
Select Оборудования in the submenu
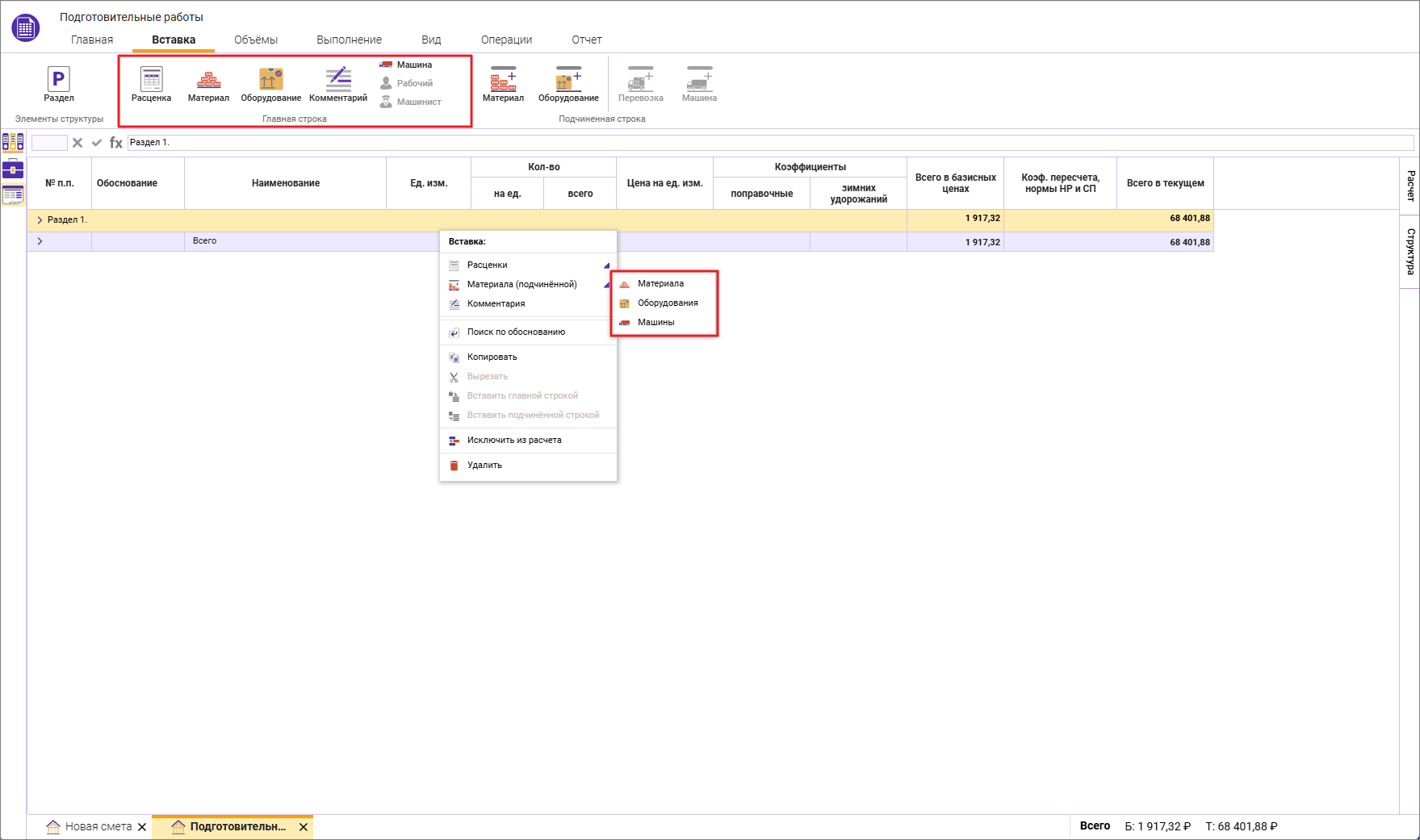(x=667, y=303)
